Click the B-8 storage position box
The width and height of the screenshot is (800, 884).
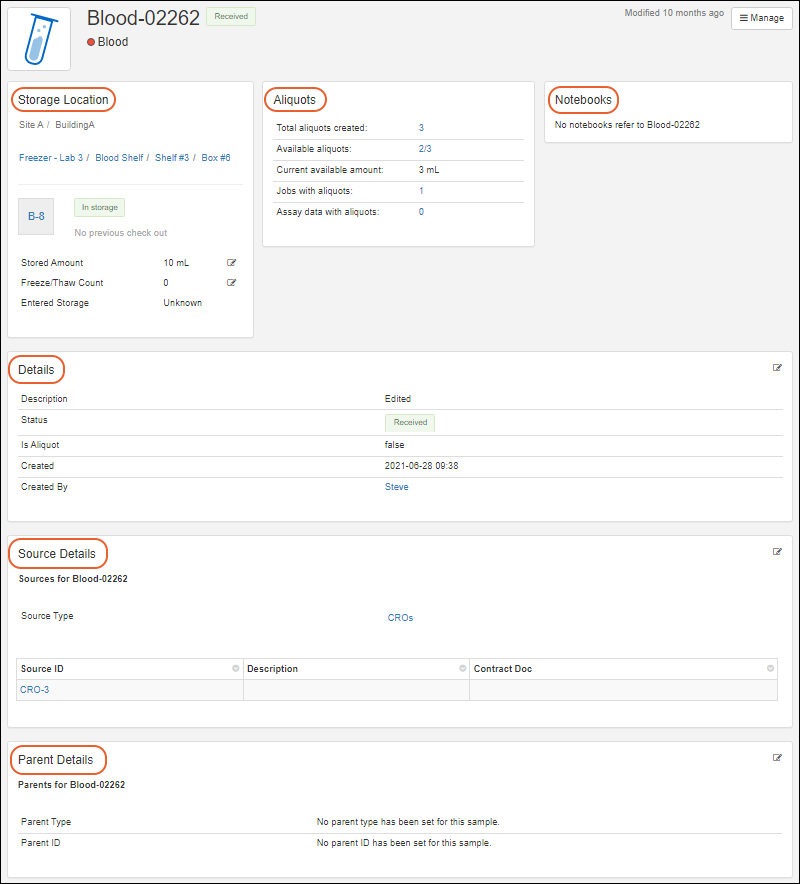[36, 216]
